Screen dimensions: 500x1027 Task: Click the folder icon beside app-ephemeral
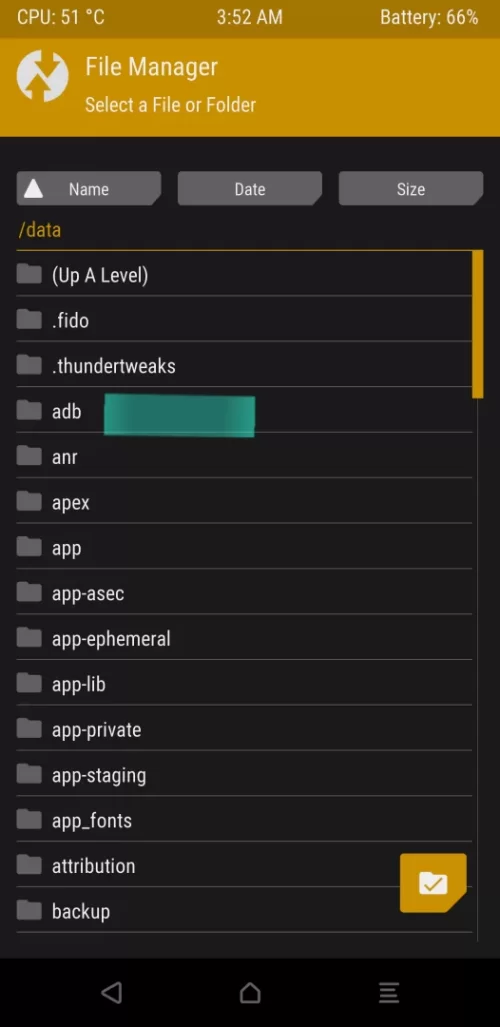click(x=29, y=638)
